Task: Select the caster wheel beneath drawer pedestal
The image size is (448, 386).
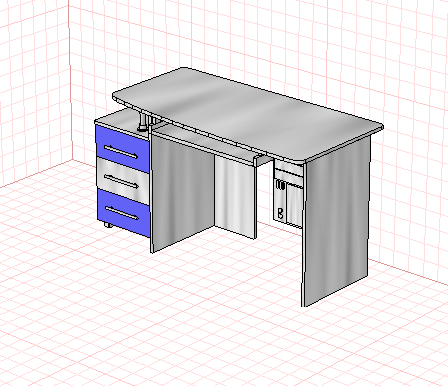Action: (x=108, y=225)
